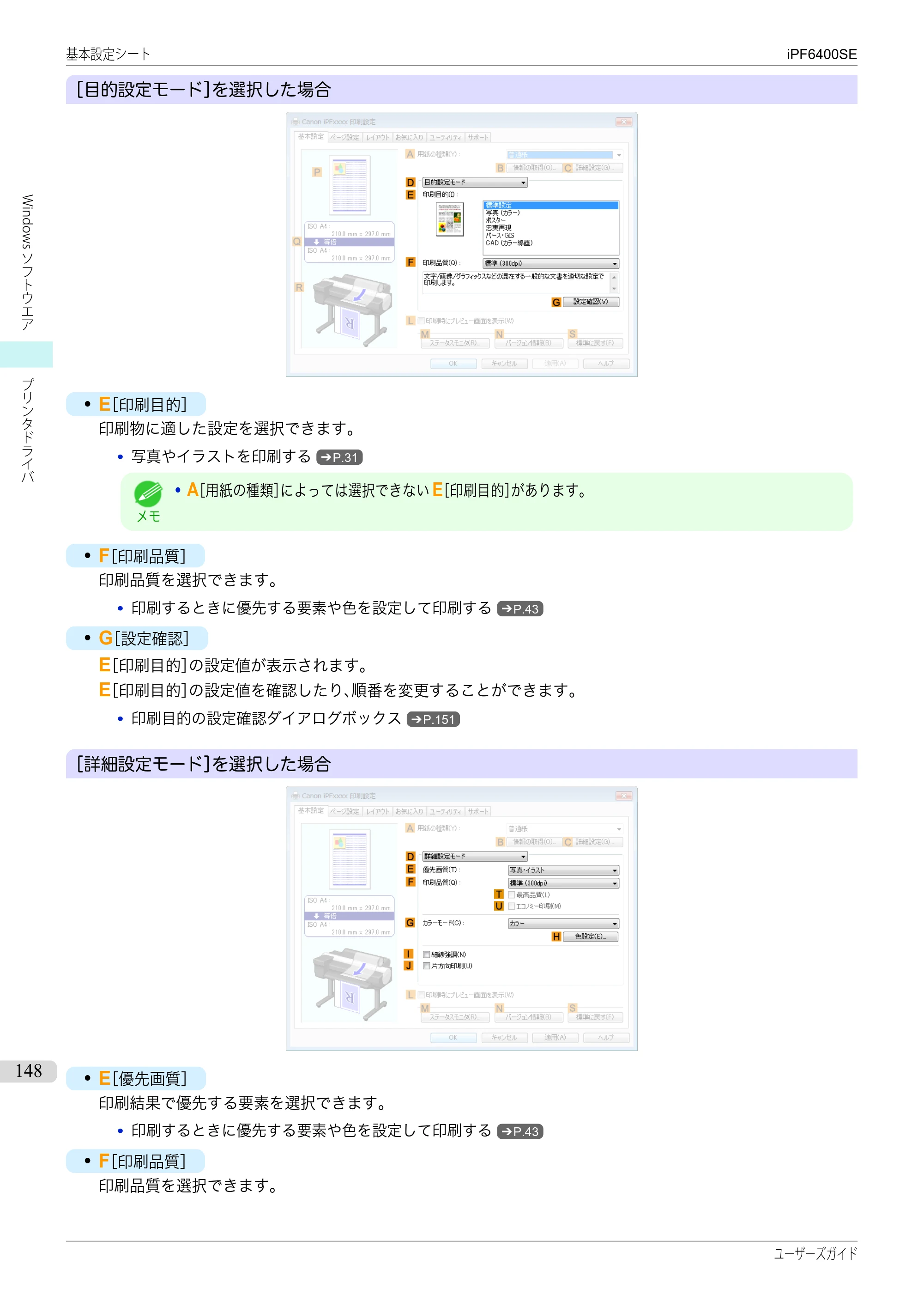This screenshot has width=924, height=1307.
Task: Open the レイアウト tab in upper dialog
Action: (378, 138)
